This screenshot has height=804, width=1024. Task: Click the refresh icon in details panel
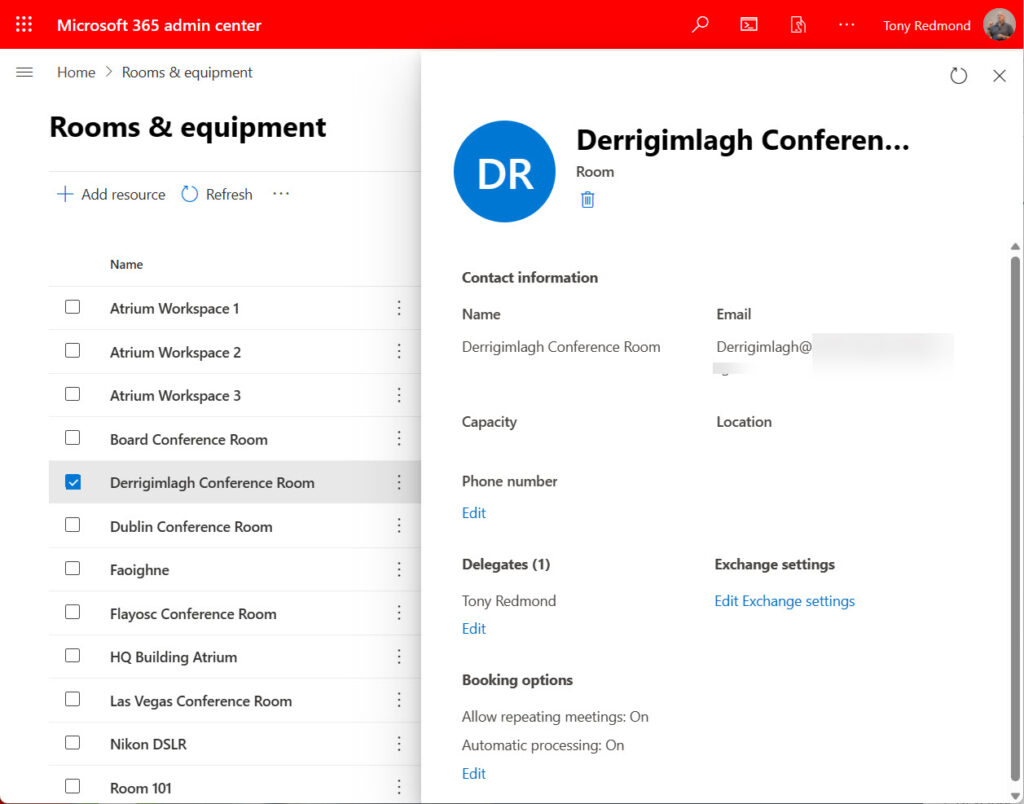click(958, 76)
